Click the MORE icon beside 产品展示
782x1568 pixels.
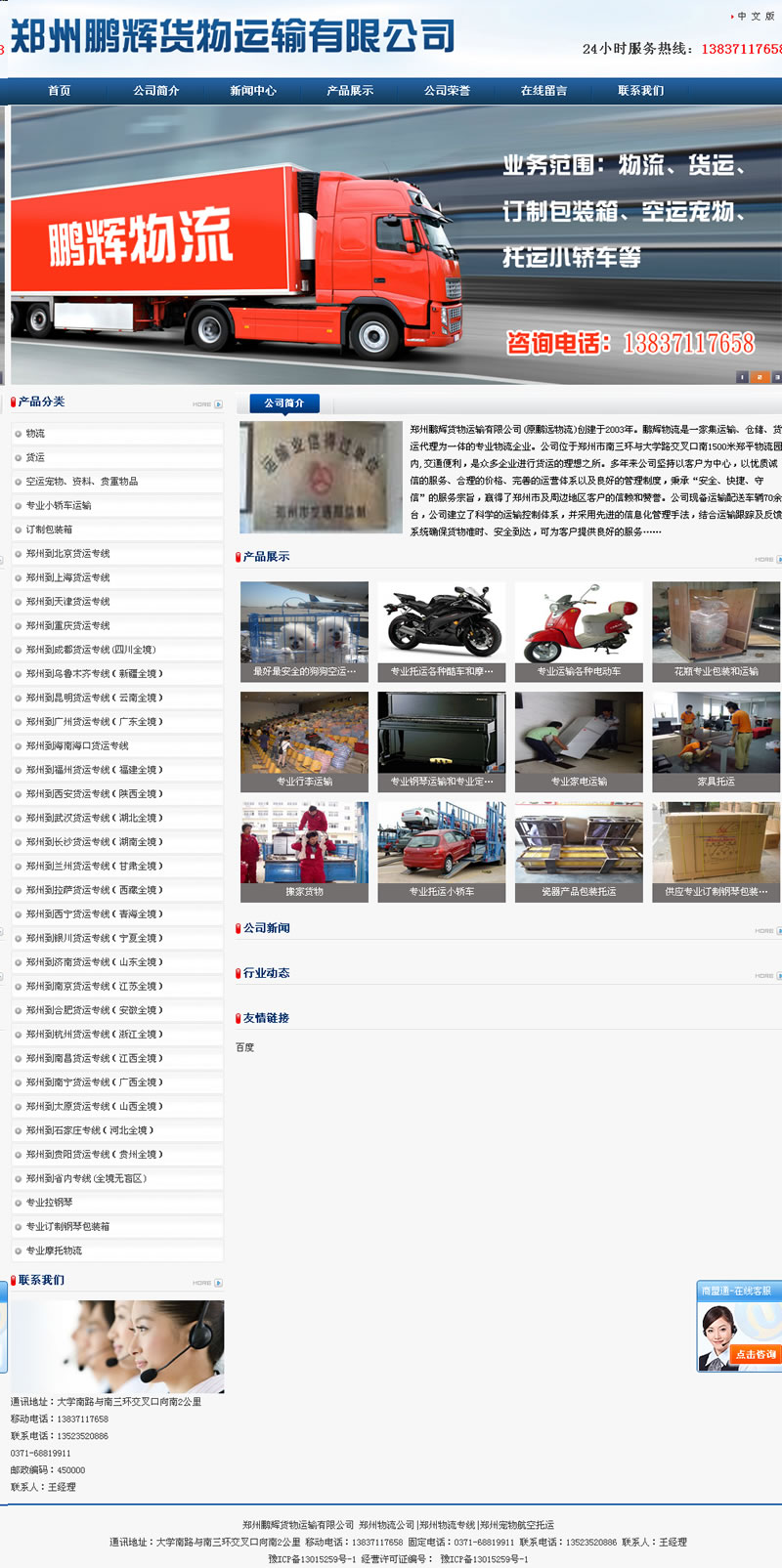coord(764,560)
